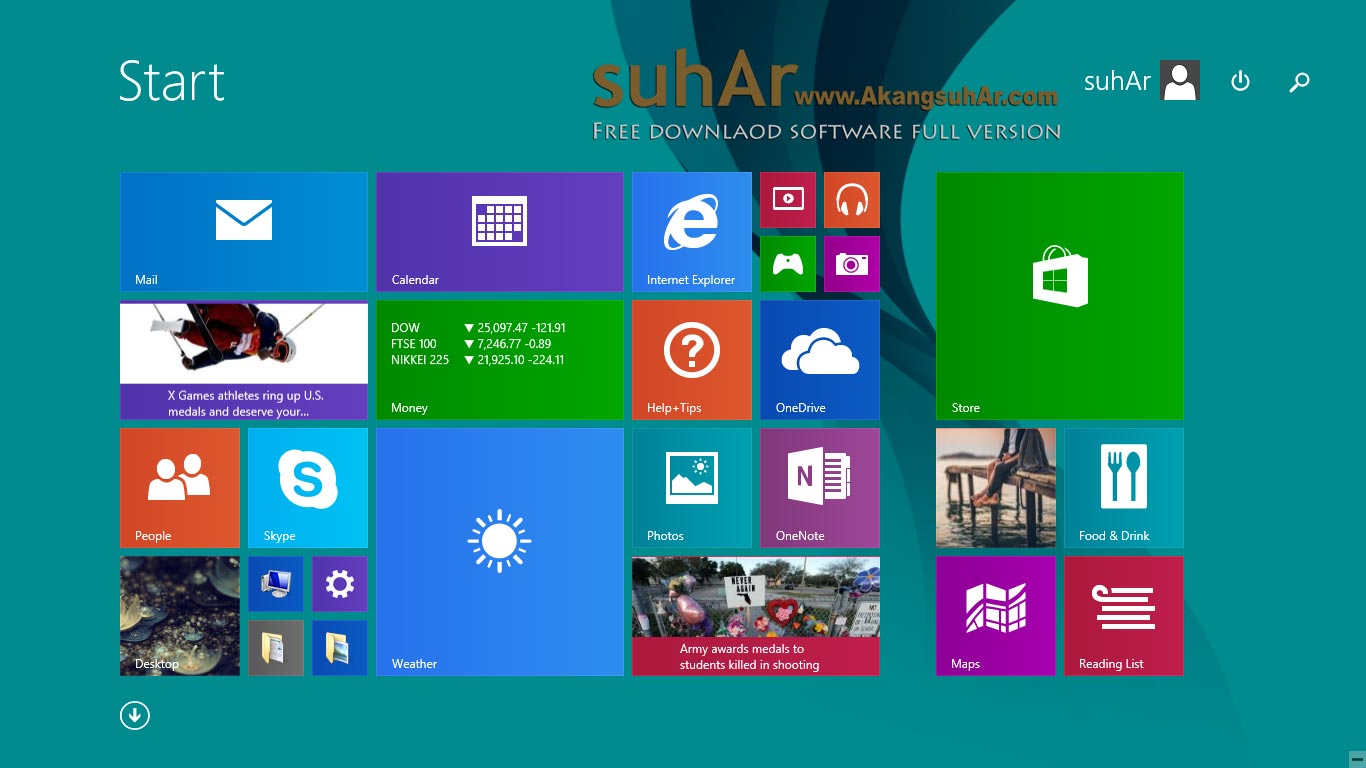Open the People tile
1366x768 pixels.
(180, 488)
